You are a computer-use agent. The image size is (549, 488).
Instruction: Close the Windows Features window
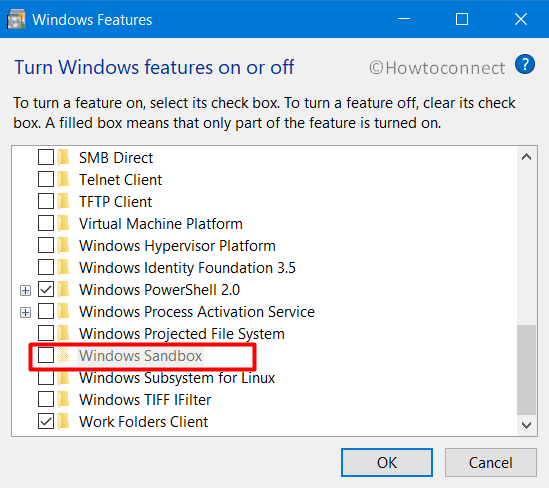coord(521,19)
